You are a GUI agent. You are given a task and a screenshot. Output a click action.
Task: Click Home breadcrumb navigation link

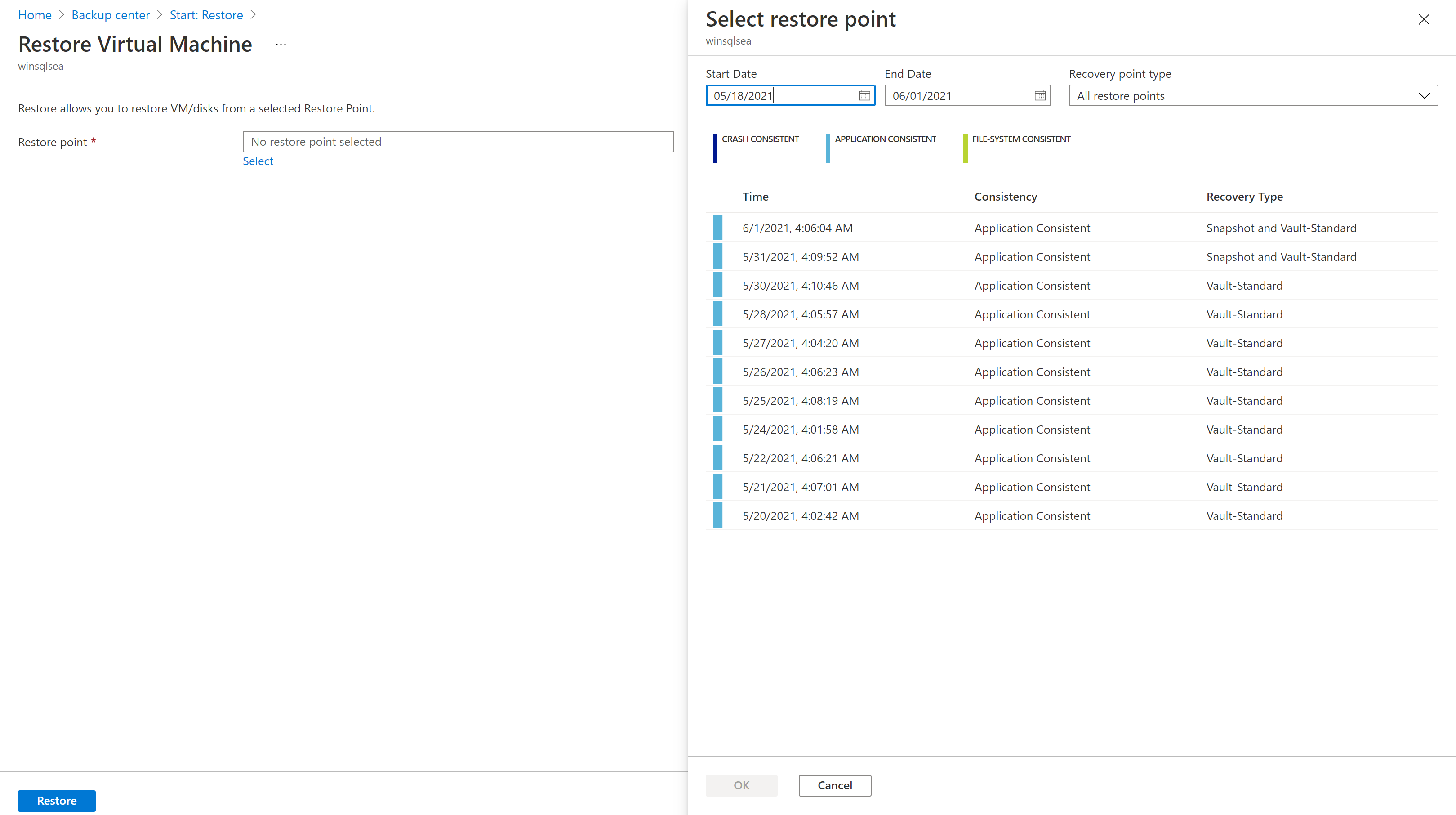tap(35, 15)
